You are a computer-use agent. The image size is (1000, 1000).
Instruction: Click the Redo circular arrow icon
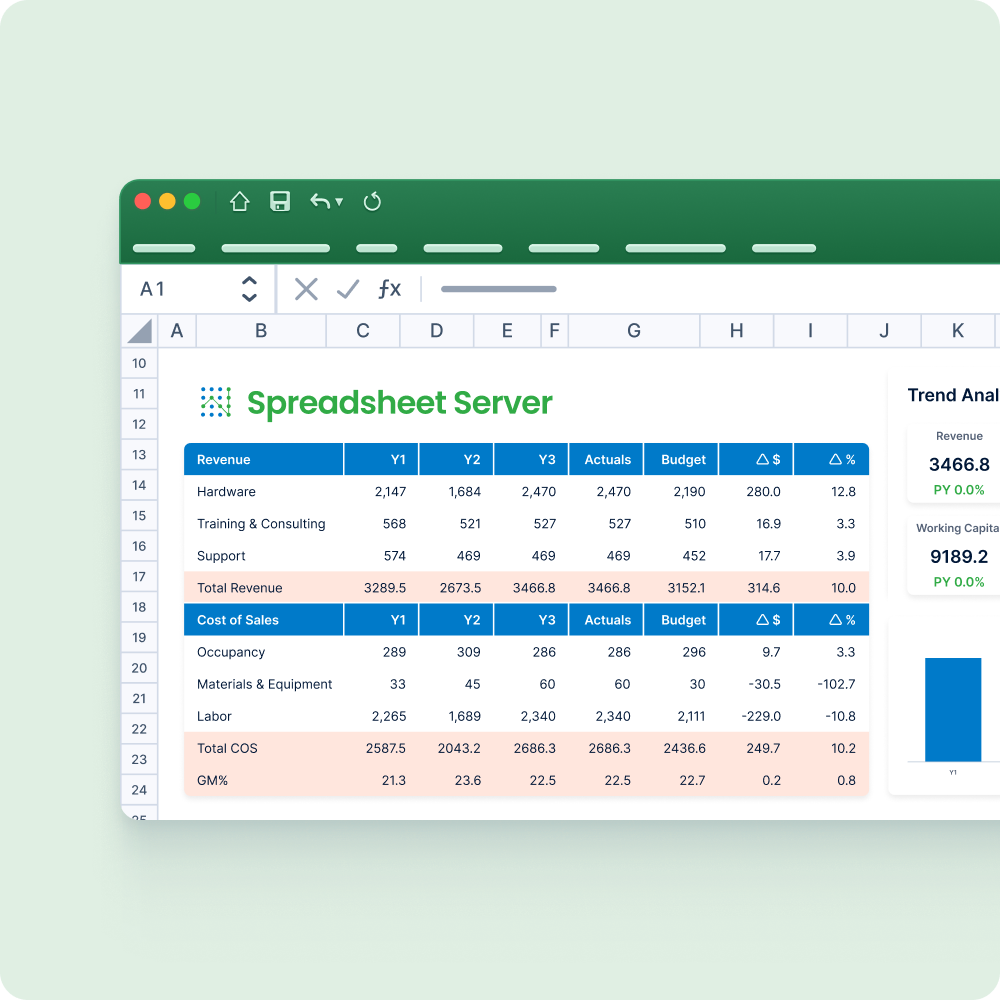[372, 201]
